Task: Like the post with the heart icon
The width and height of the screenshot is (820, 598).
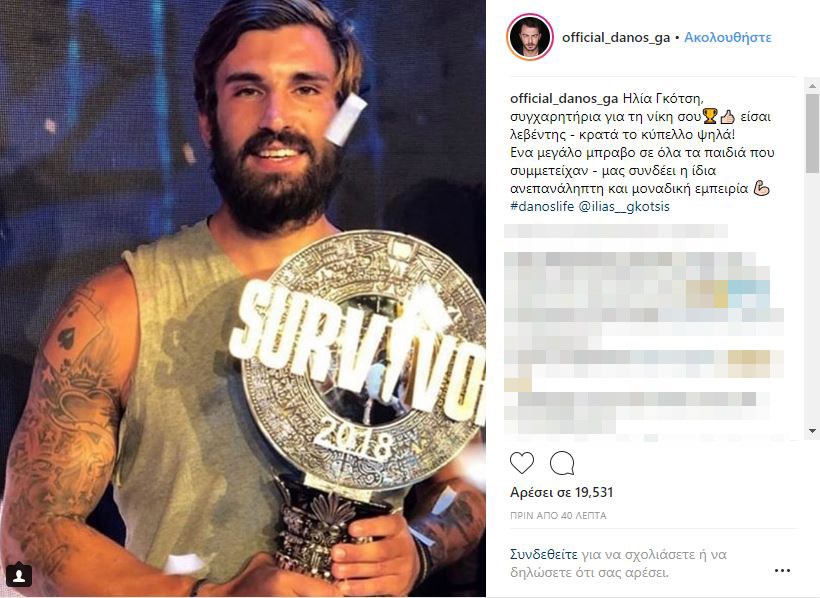Action: pos(522,464)
